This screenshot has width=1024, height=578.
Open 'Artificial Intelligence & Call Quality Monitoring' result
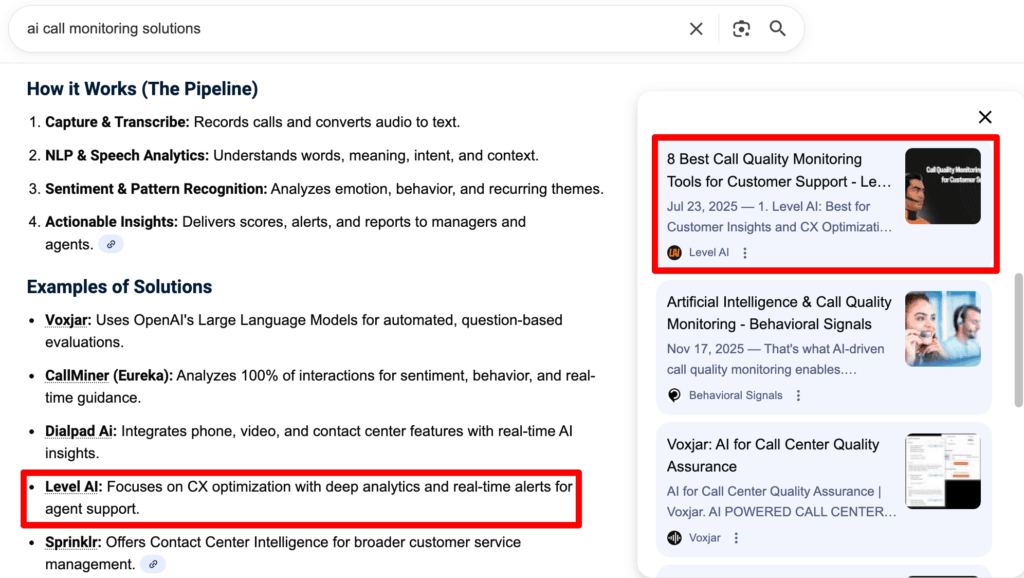[778, 313]
